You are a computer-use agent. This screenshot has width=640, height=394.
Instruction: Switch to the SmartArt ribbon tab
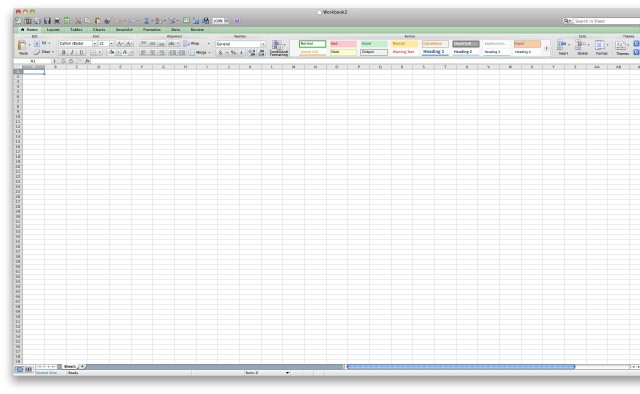(124, 30)
